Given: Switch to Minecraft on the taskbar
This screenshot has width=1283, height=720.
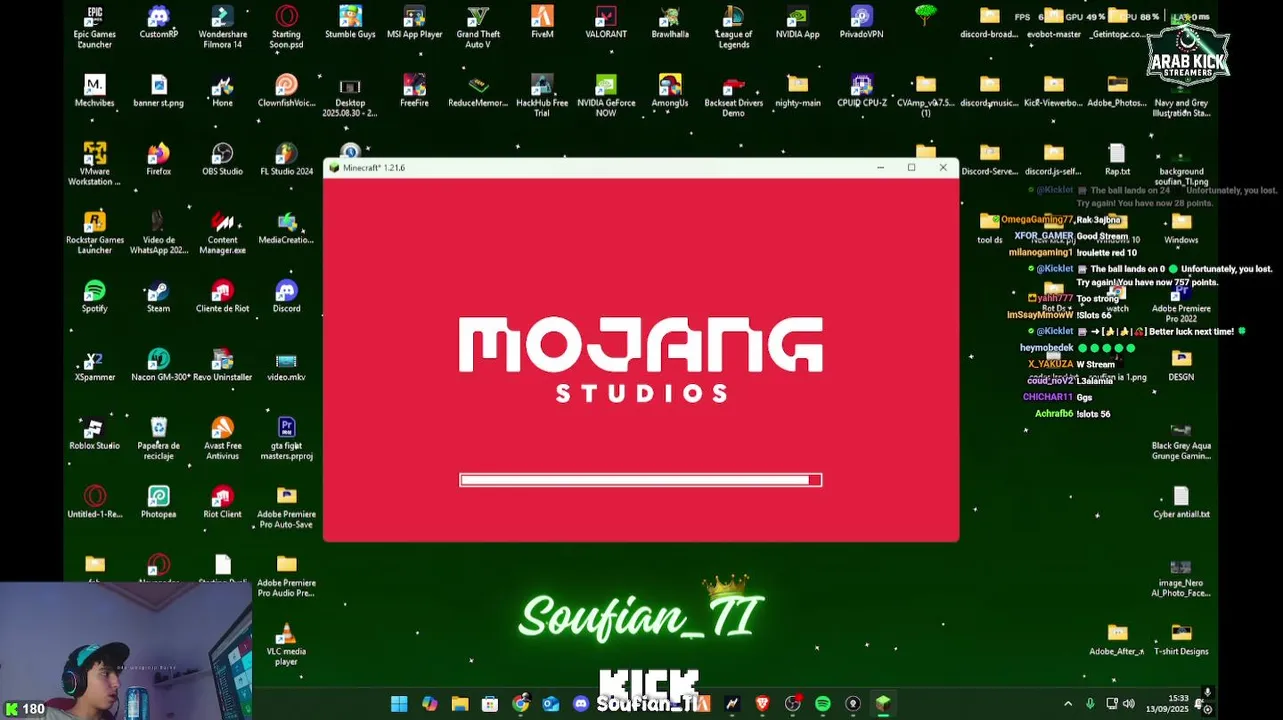Looking at the screenshot, I should click(883, 704).
